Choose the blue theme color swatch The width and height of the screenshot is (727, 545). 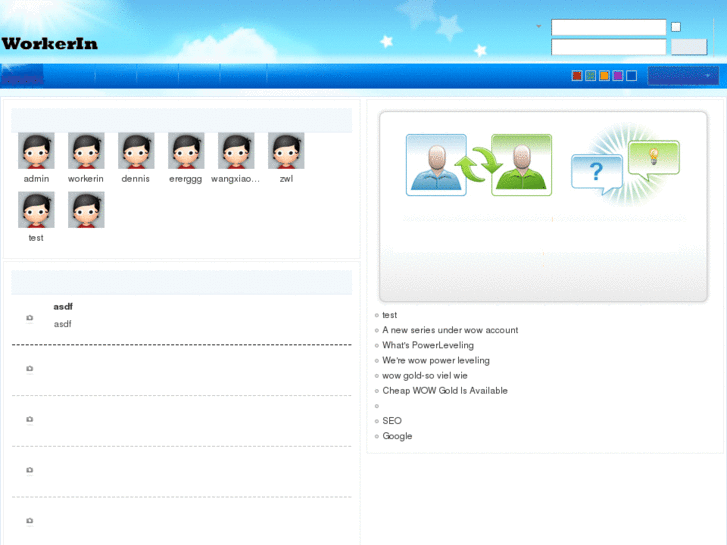(x=631, y=76)
